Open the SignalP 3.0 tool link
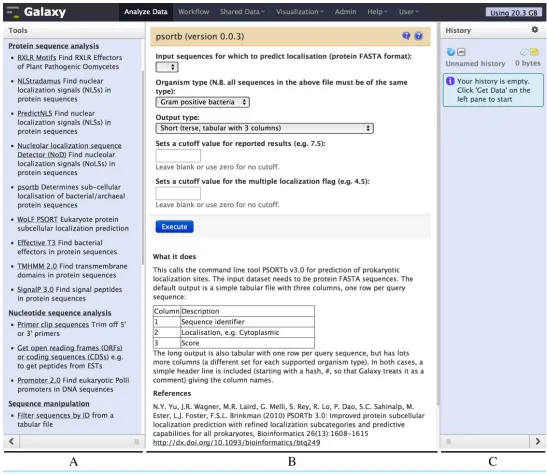Viewport: 547px width, 474px height. coord(36,289)
